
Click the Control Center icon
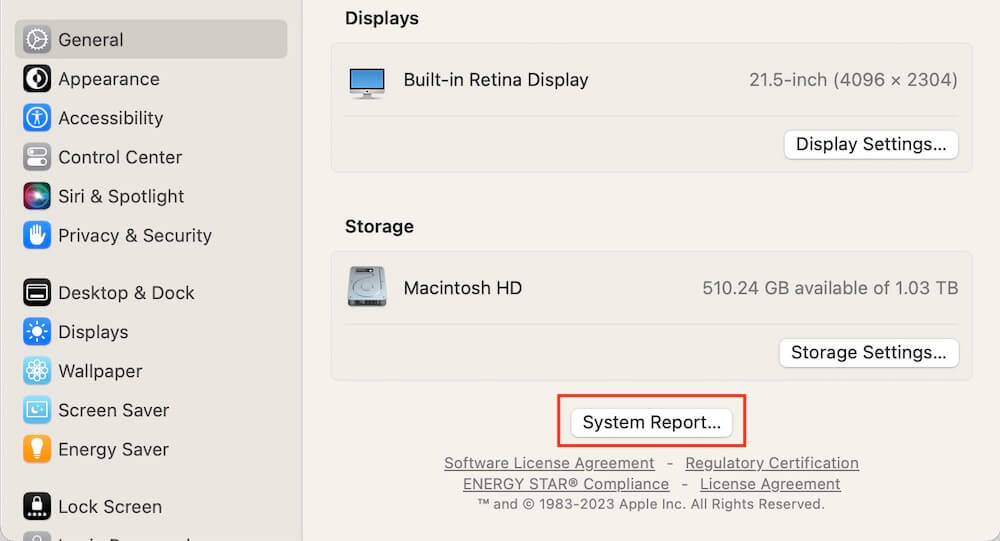pyautogui.click(x=37, y=157)
